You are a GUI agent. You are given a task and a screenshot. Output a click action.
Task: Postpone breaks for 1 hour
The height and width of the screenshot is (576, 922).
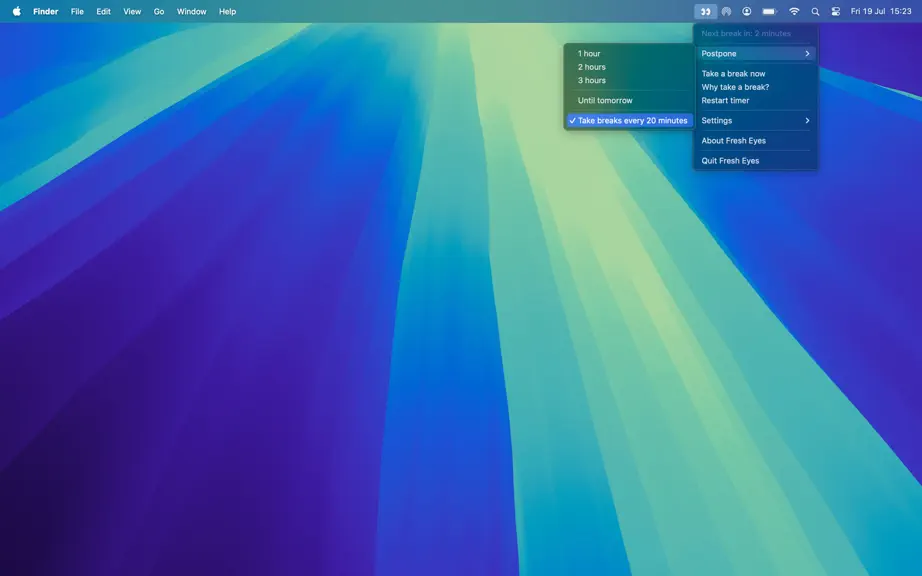[x=629, y=53]
